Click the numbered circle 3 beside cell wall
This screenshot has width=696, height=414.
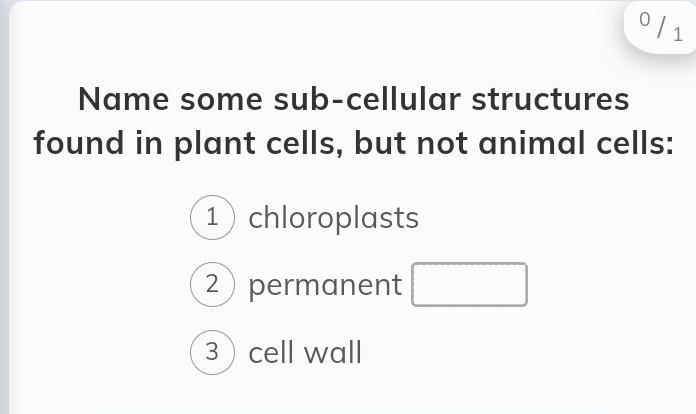212,353
